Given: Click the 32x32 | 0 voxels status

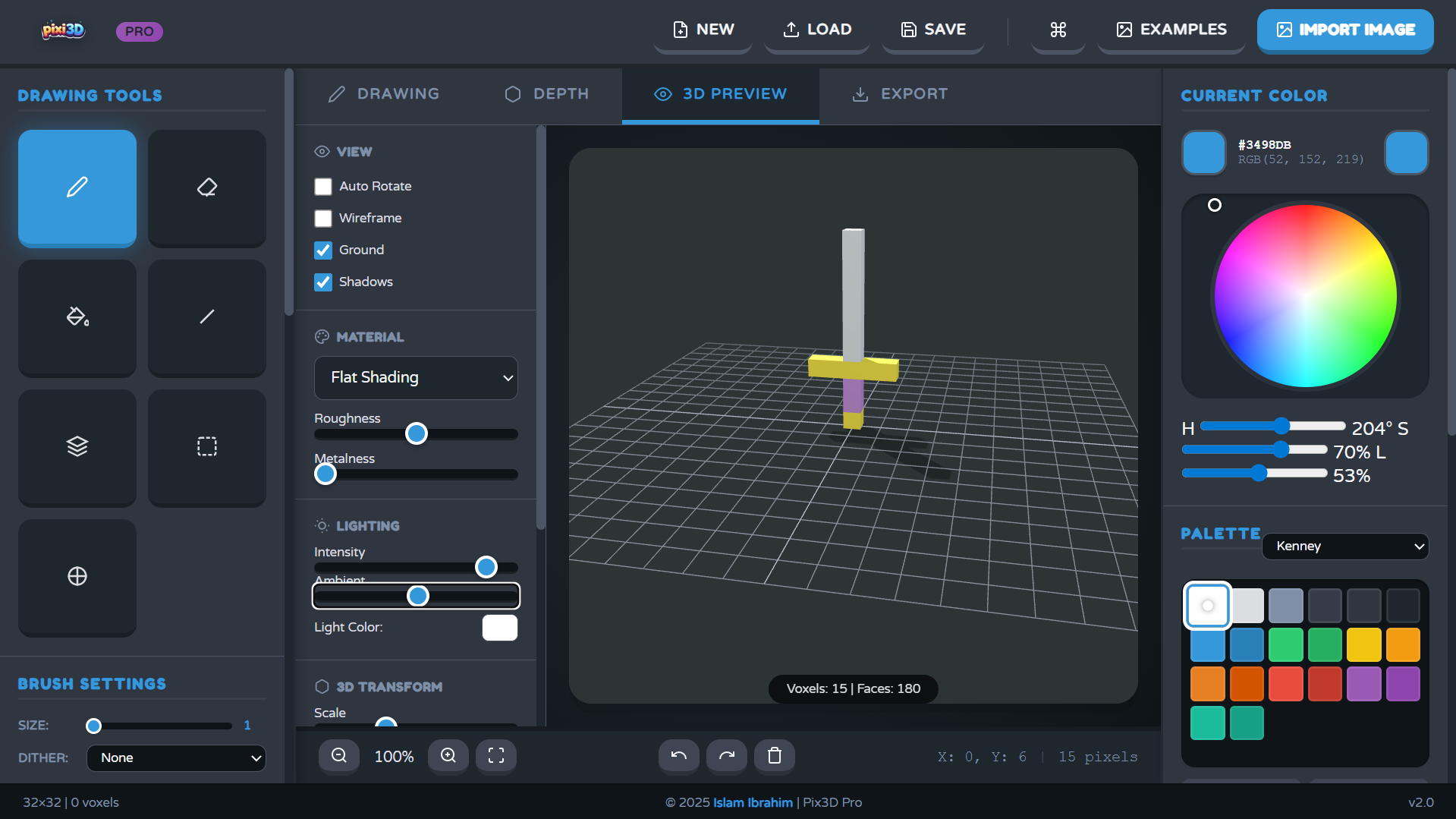Looking at the screenshot, I should [x=71, y=803].
